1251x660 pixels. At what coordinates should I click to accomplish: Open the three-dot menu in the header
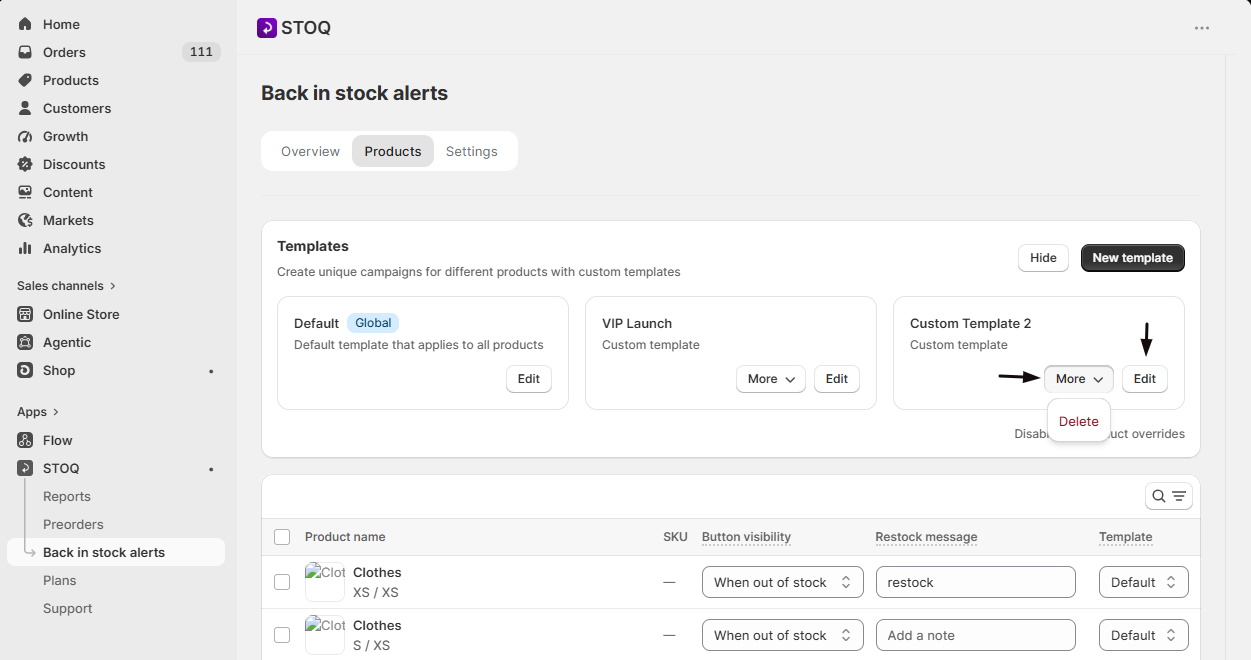[x=1202, y=28]
